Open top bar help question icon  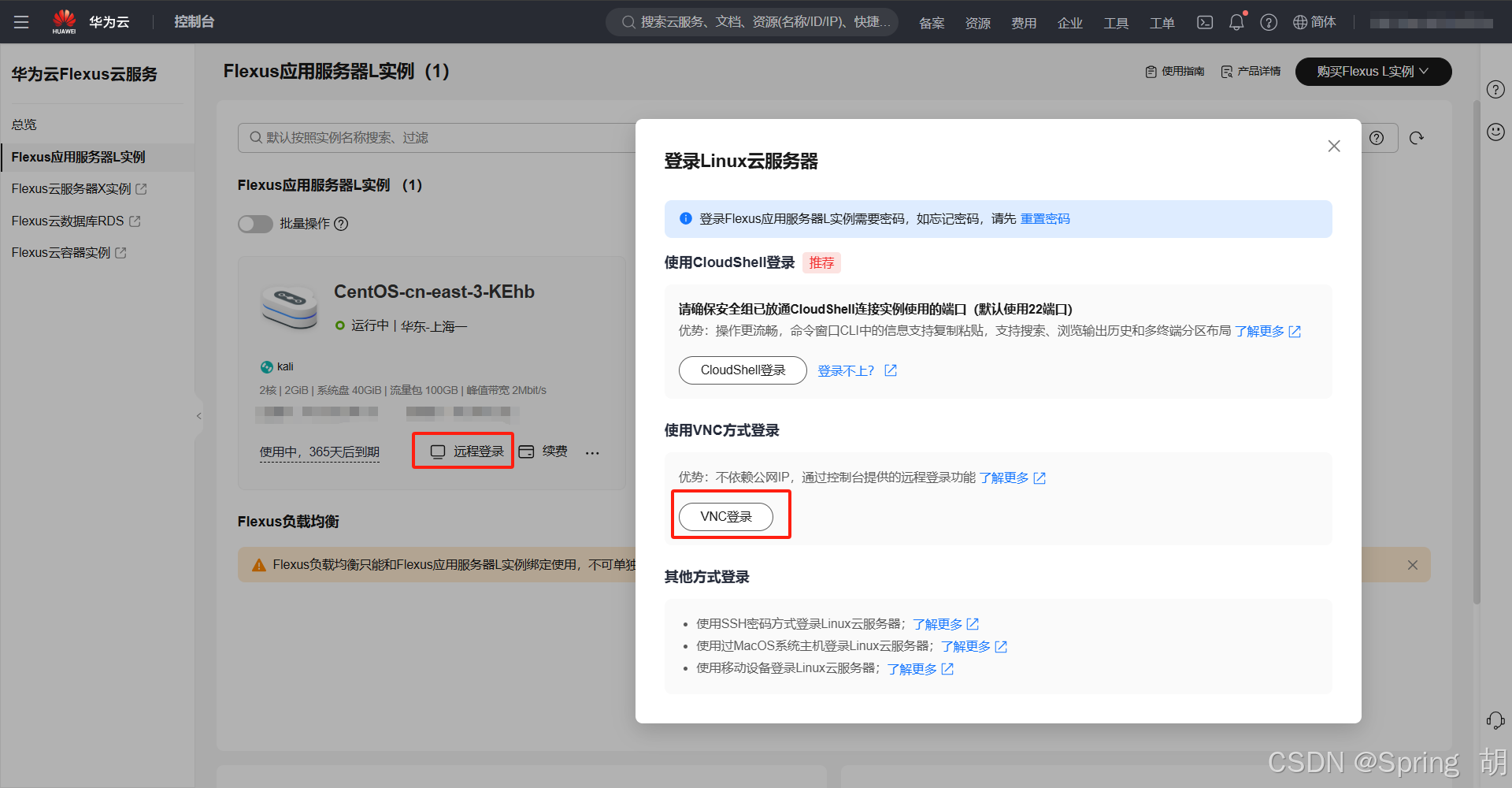(1269, 22)
